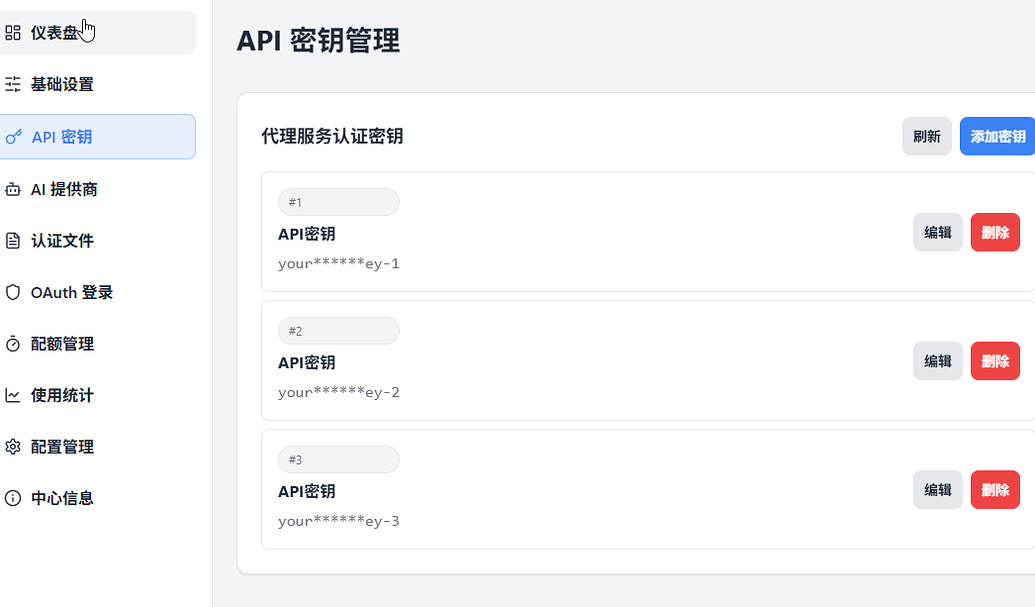Edit API key #2
1035x607 pixels.
tap(938, 361)
